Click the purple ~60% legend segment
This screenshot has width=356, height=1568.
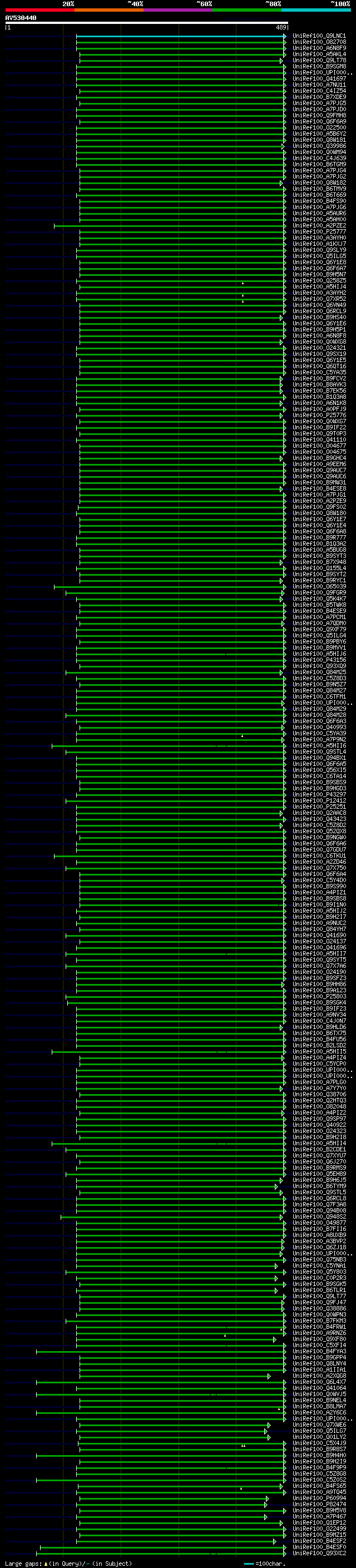177,10
